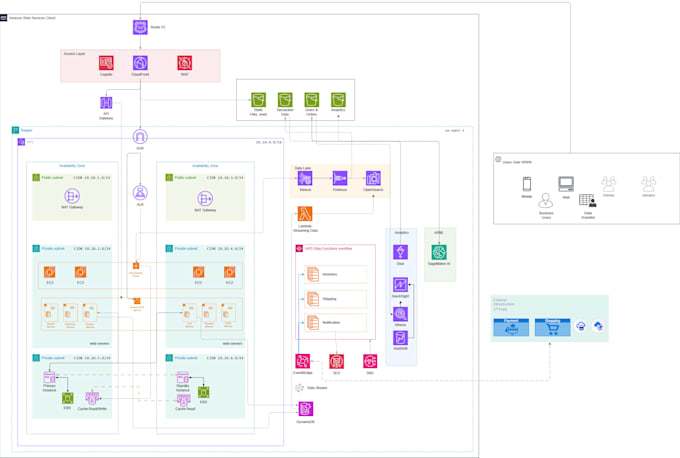This screenshot has height=458, width=680.
Task: Click the AWS Step Functions workflow header icon
Action: (x=299, y=249)
